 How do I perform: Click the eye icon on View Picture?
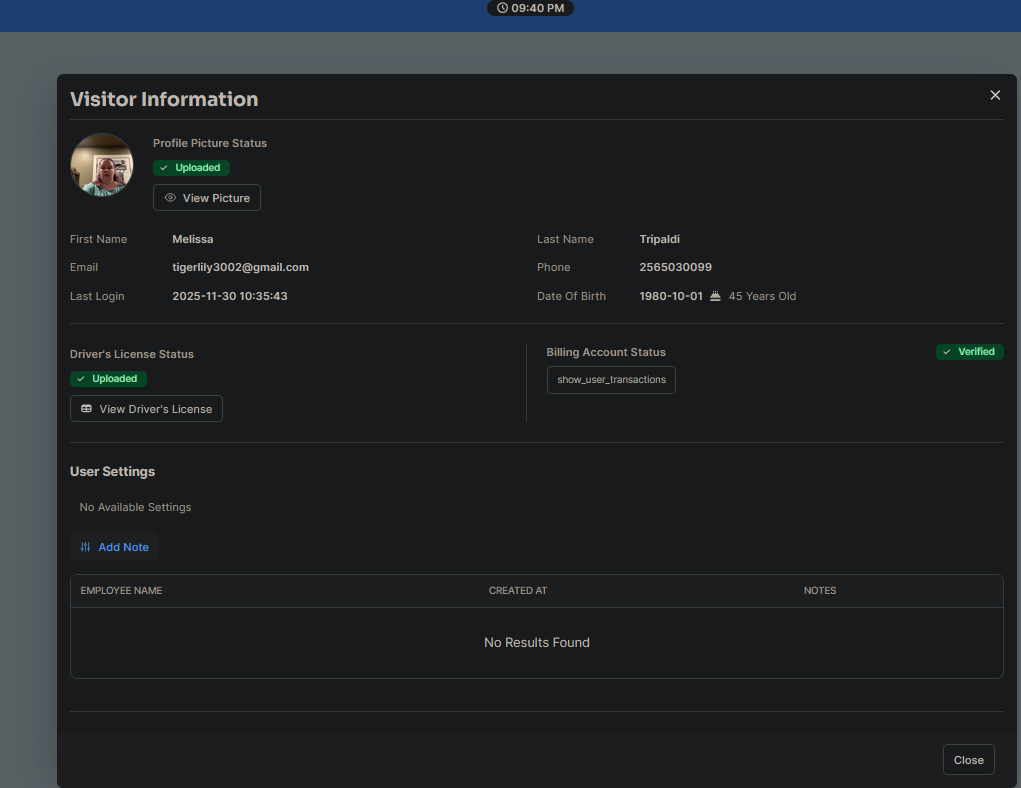pos(170,198)
